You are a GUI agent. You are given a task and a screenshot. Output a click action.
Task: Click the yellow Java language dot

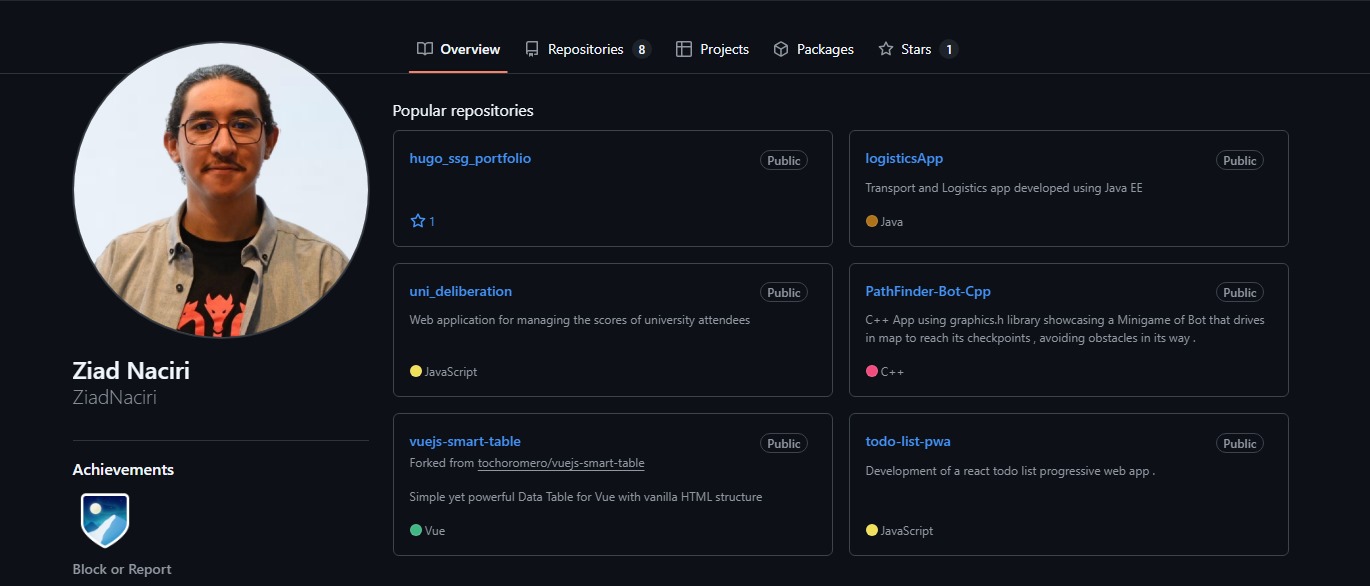(x=871, y=221)
